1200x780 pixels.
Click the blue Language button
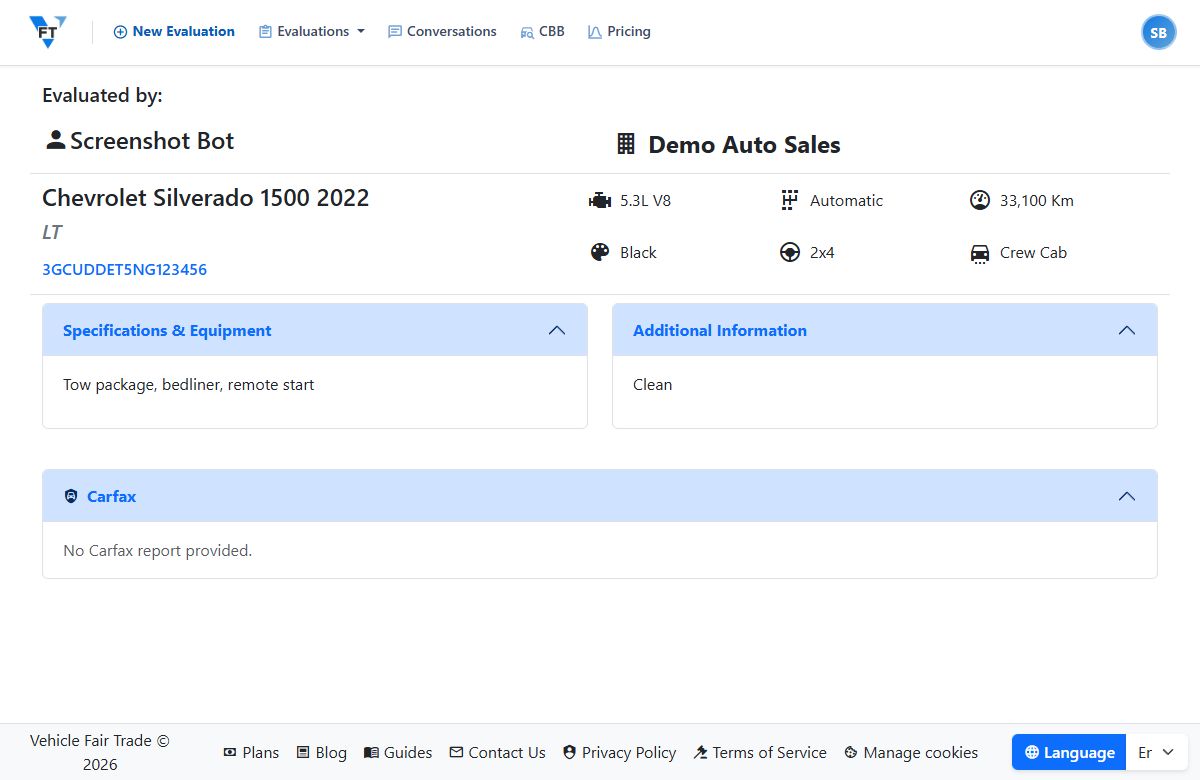pyautogui.click(x=1069, y=752)
